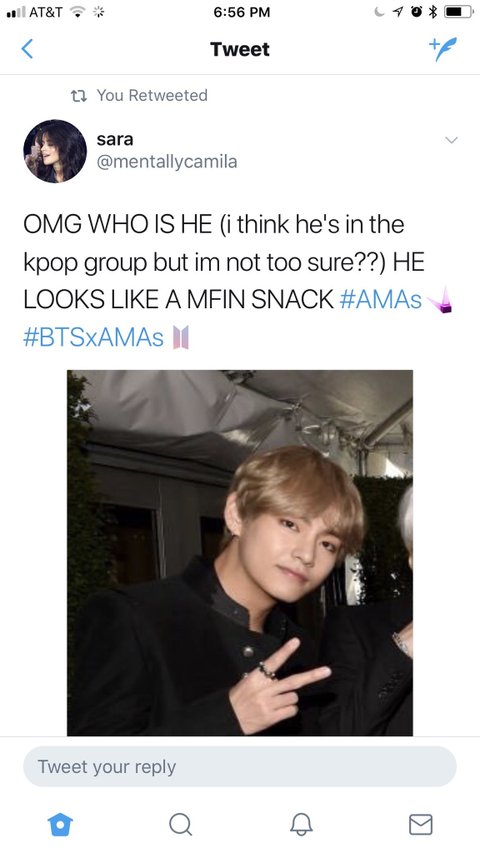
Task: Click the You Retweeted label
Action: point(152,95)
